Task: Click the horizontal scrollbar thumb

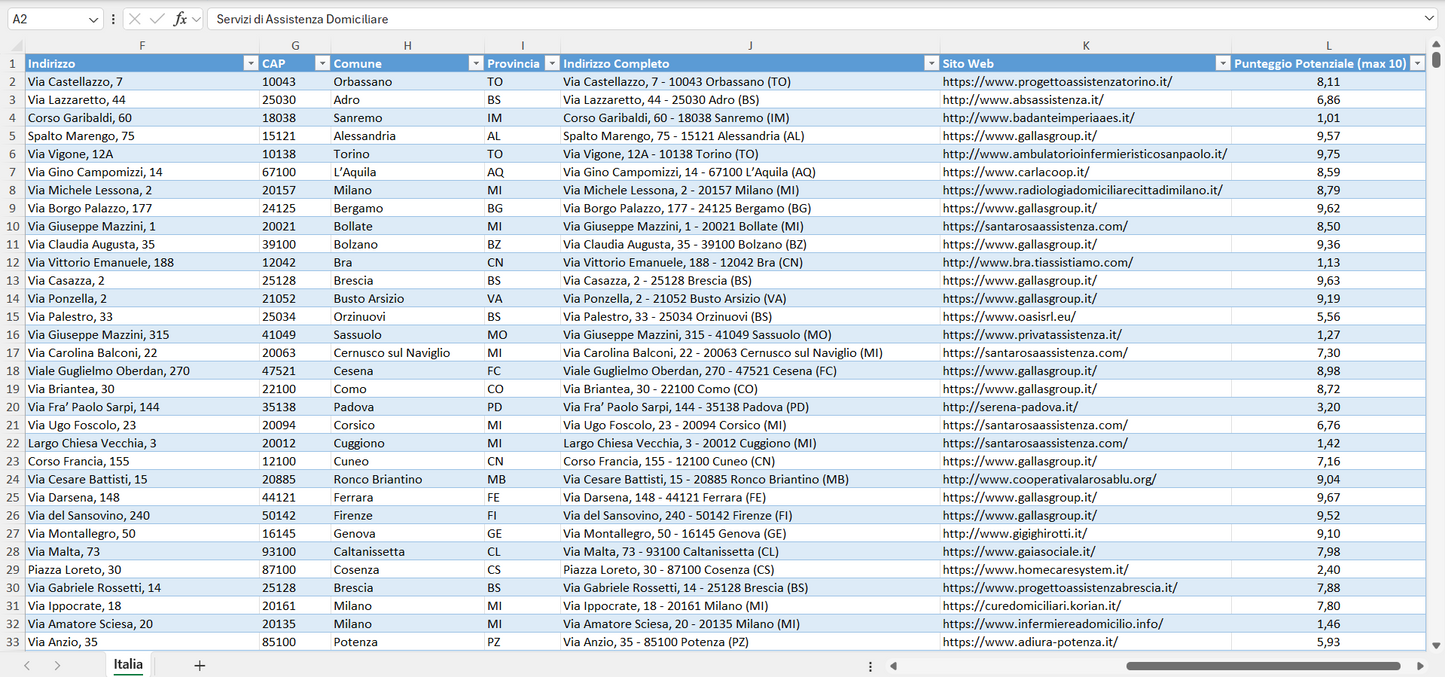Action: [x=1262, y=666]
